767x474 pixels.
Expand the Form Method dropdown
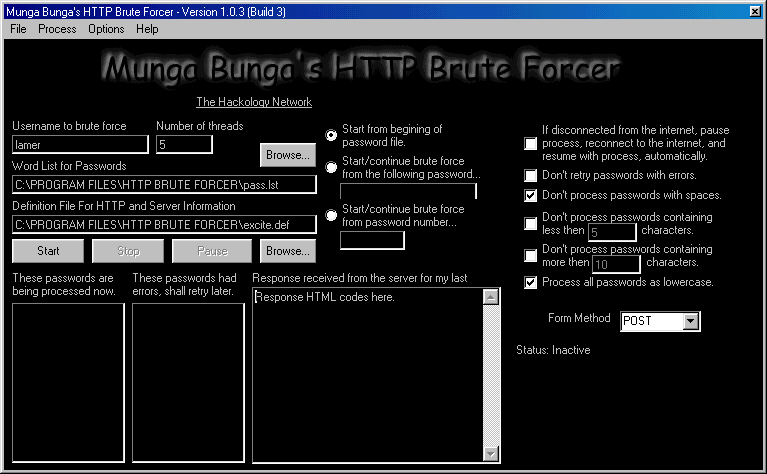(x=690, y=321)
